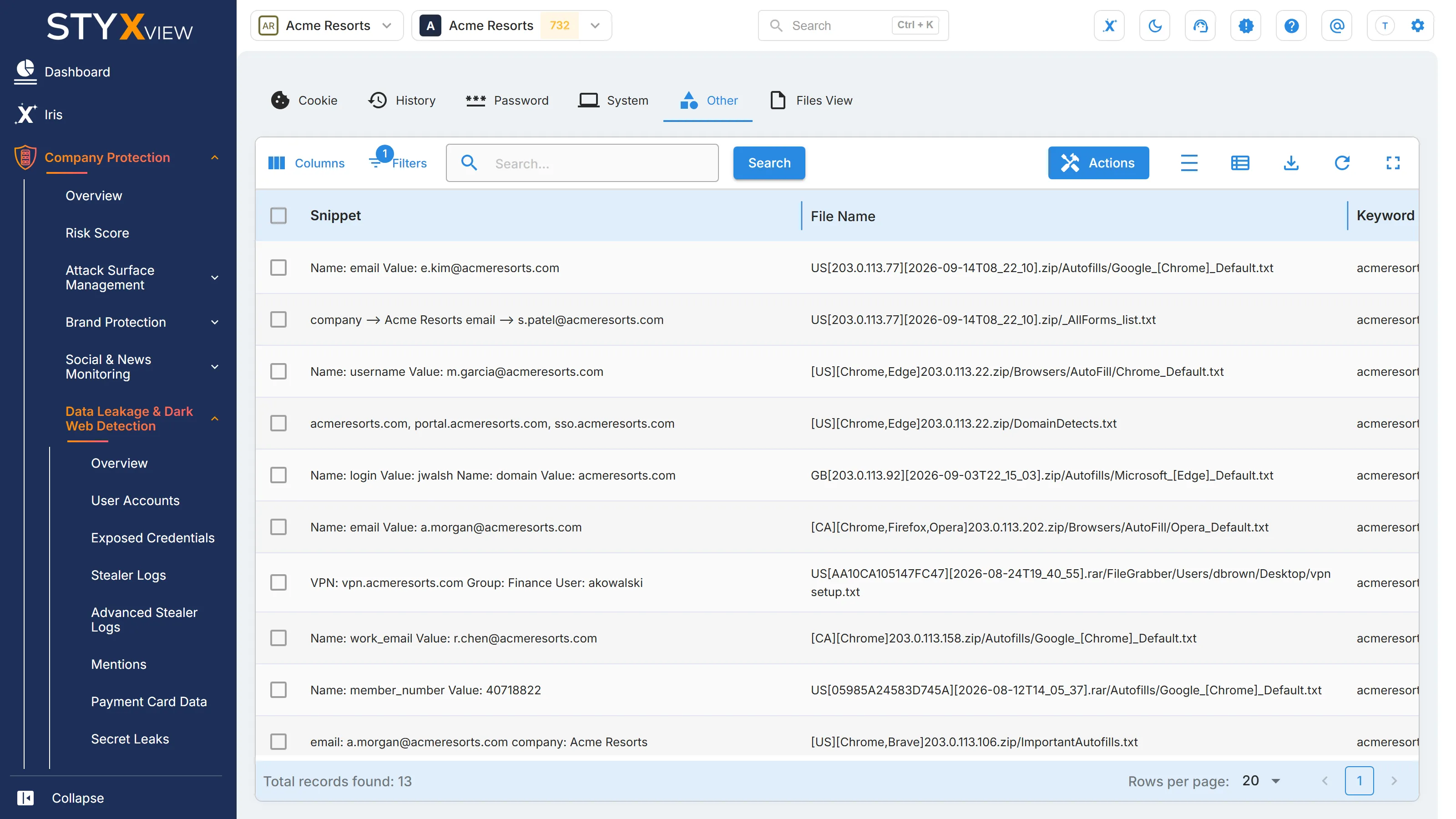Open Risk Score in sidebar
This screenshot has height=819, width=1456.
(97, 233)
